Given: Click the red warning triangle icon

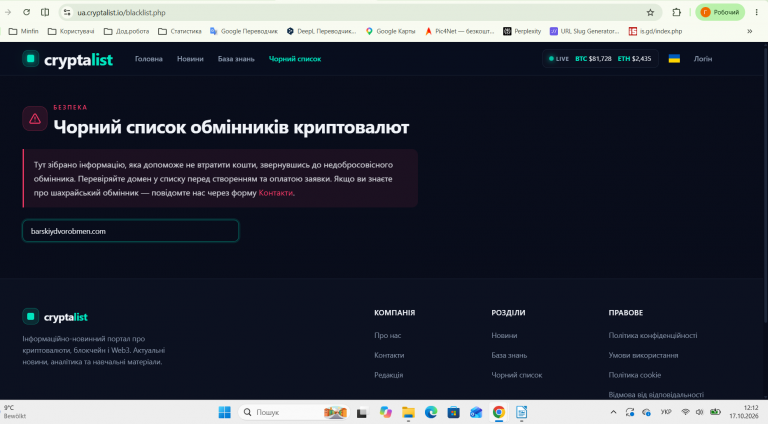Looking at the screenshot, I should pyautogui.click(x=35, y=119).
